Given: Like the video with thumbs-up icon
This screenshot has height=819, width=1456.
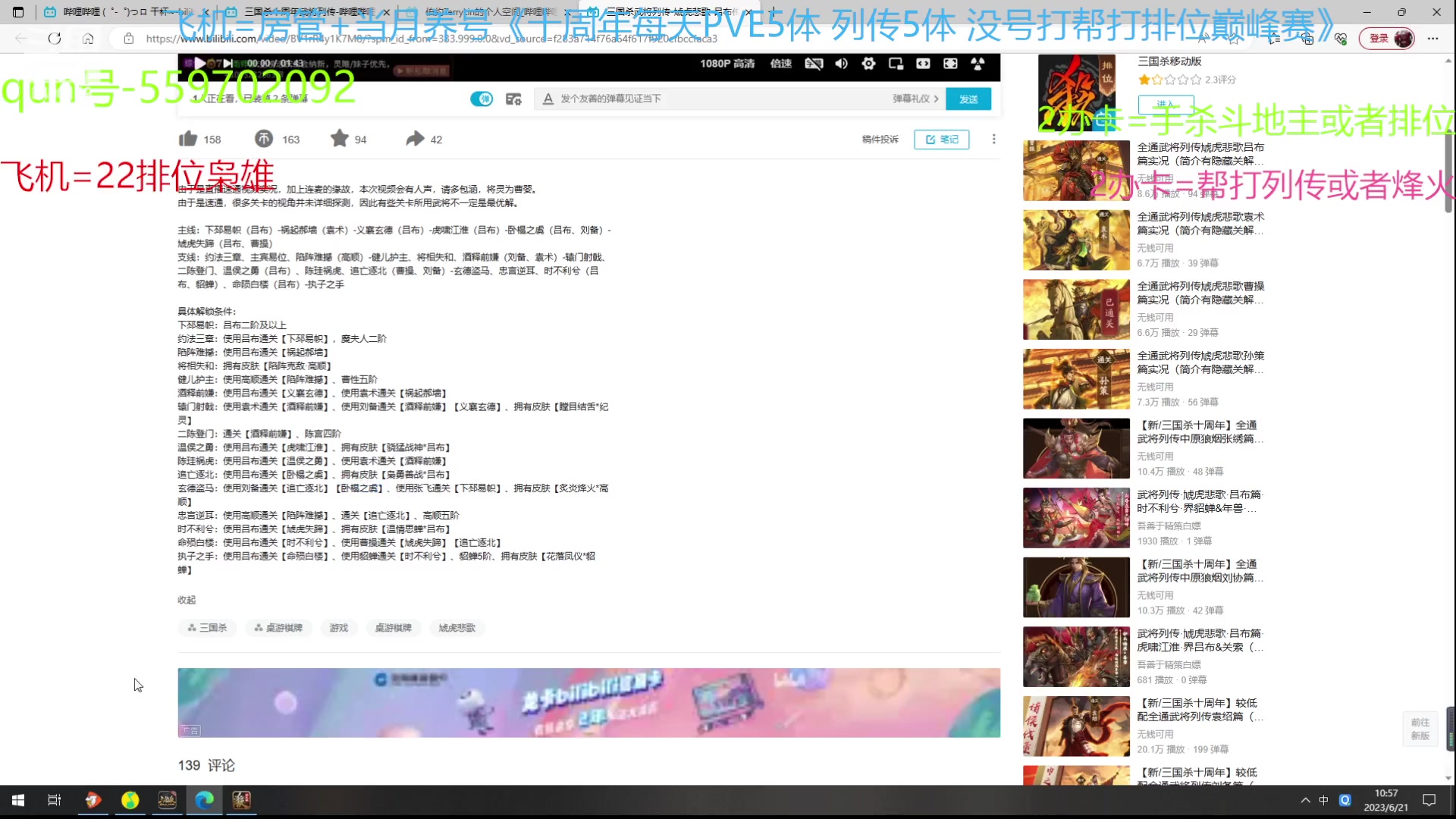Looking at the screenshot, I should coord(188,139).
